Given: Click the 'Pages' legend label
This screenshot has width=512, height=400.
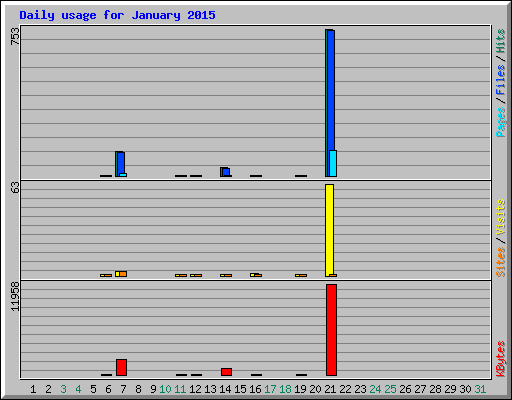Looking at the screenshot, I should pos(501,122).
